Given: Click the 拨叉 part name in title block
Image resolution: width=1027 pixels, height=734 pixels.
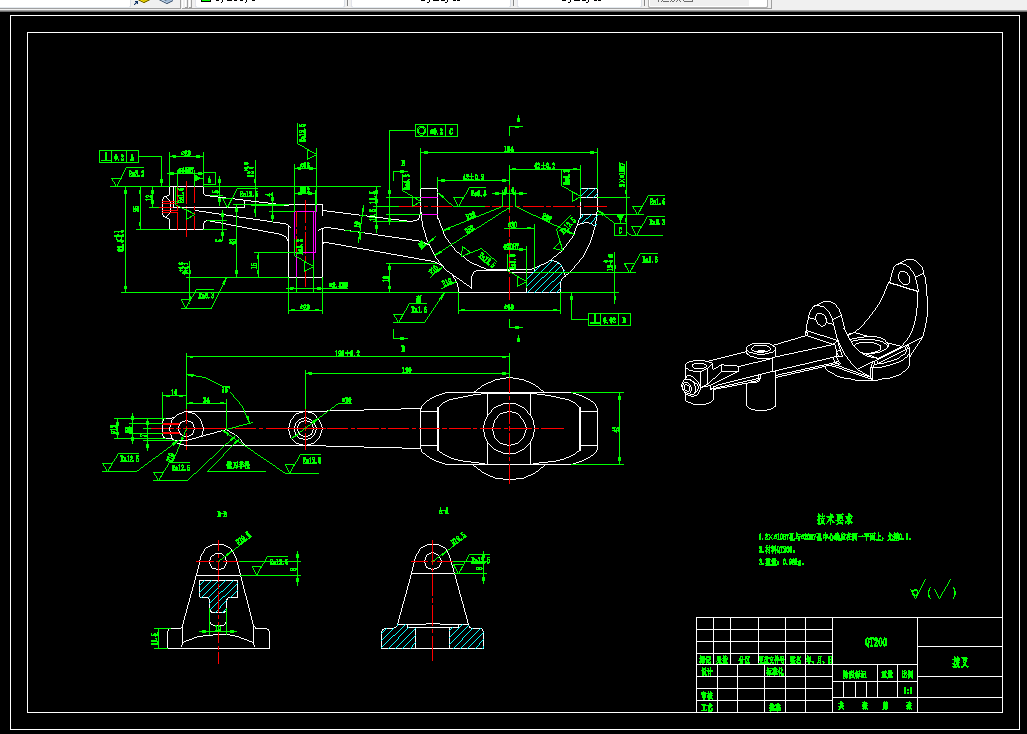Looking at the screenshot, I should point(960,662).
